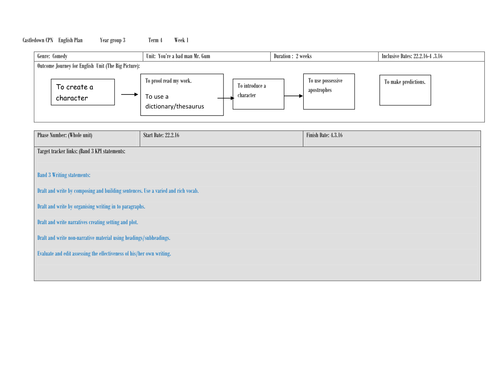Viewport: 500px width, 386px height.
Task: Click the 'Finish Date: 4.3.16' cell
Action: [x=392, y=138]
